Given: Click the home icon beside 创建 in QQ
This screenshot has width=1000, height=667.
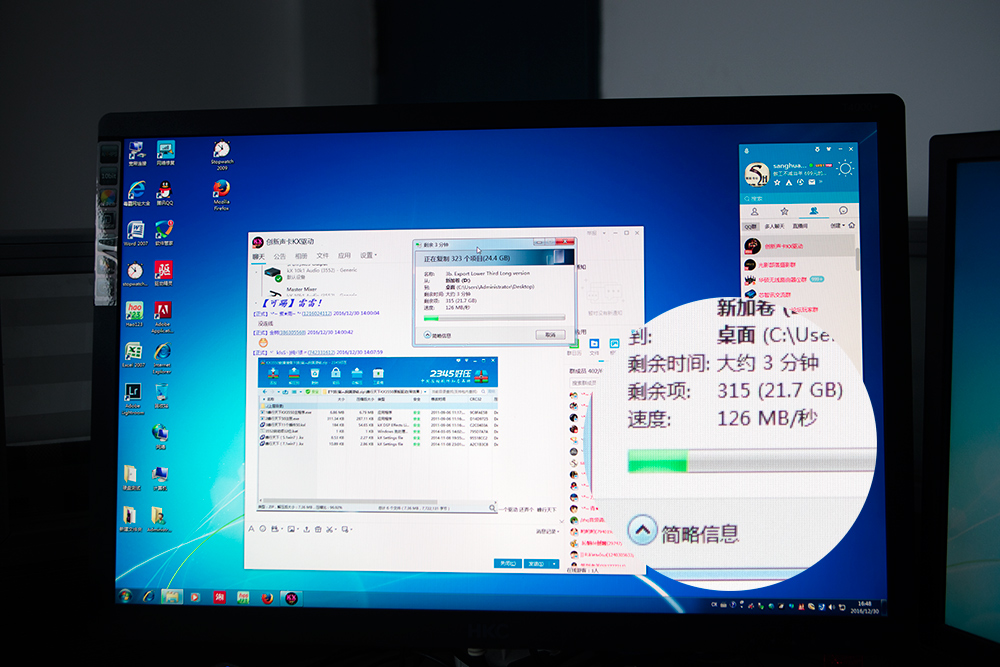Looking at the screenshot, I should click(x=851, y=225).
